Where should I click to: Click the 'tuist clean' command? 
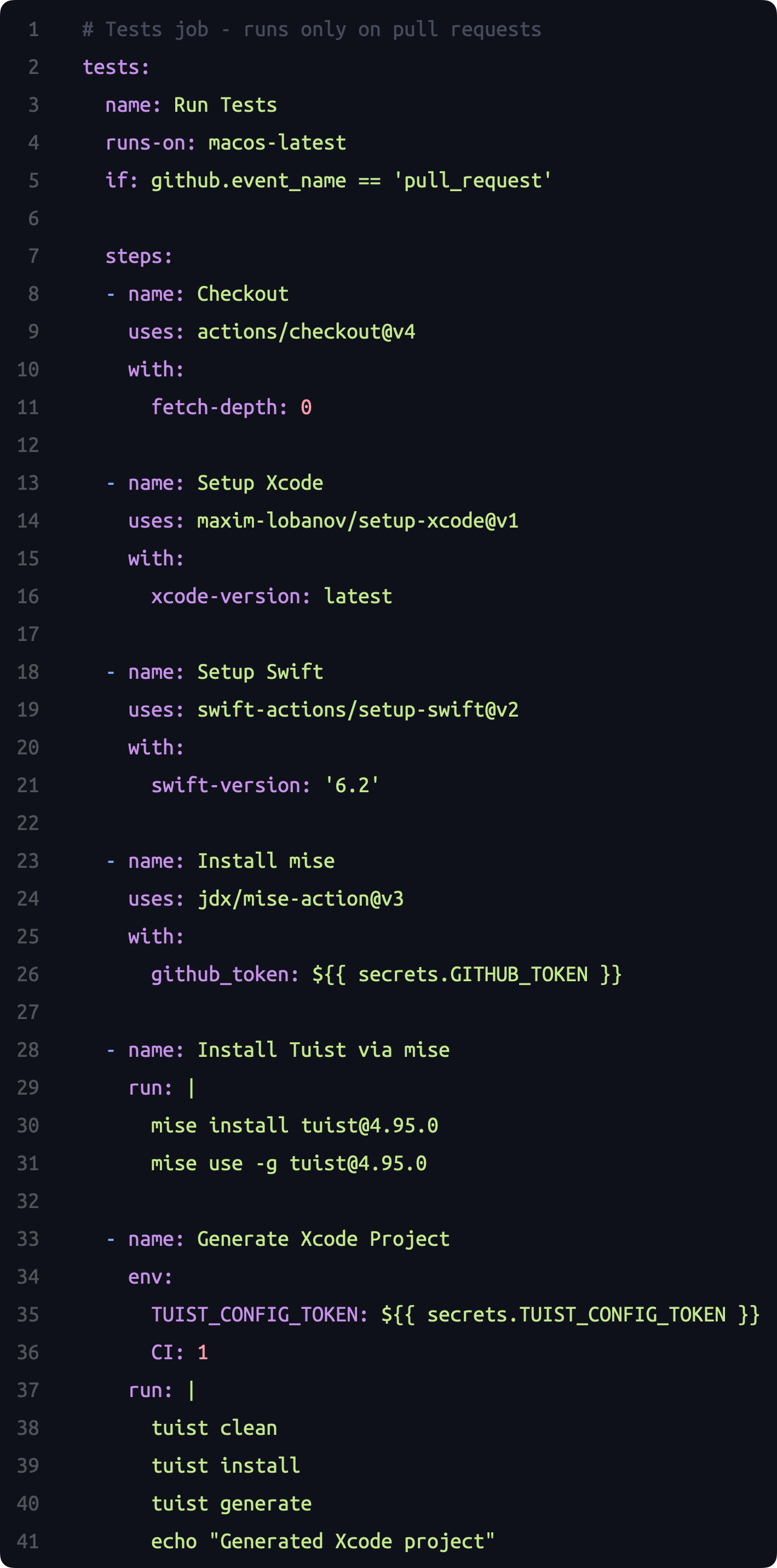coord(214,1427)
